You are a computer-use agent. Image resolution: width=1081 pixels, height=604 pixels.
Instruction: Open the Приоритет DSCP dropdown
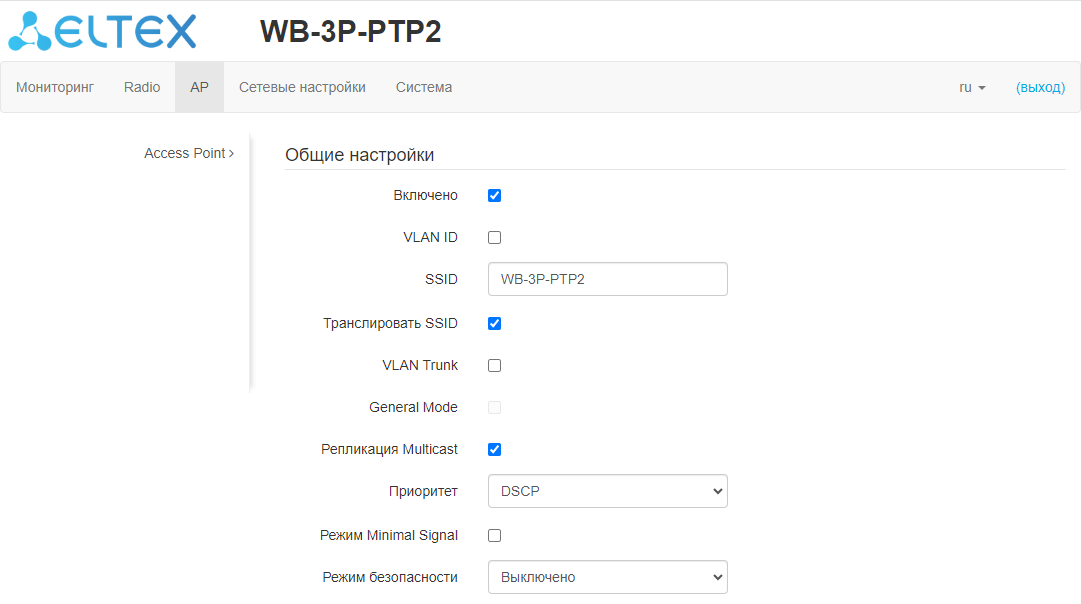(607, 492)
